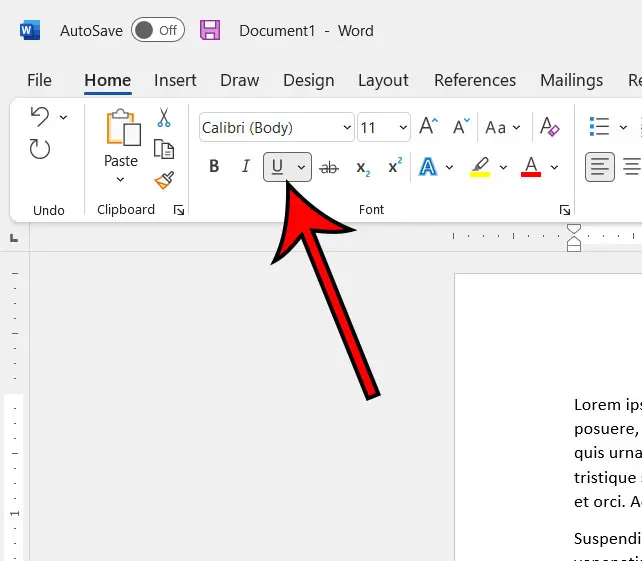Open the Change Case Aa dropdown
This screenshot has width=642, height=561.
coord(502,127)
